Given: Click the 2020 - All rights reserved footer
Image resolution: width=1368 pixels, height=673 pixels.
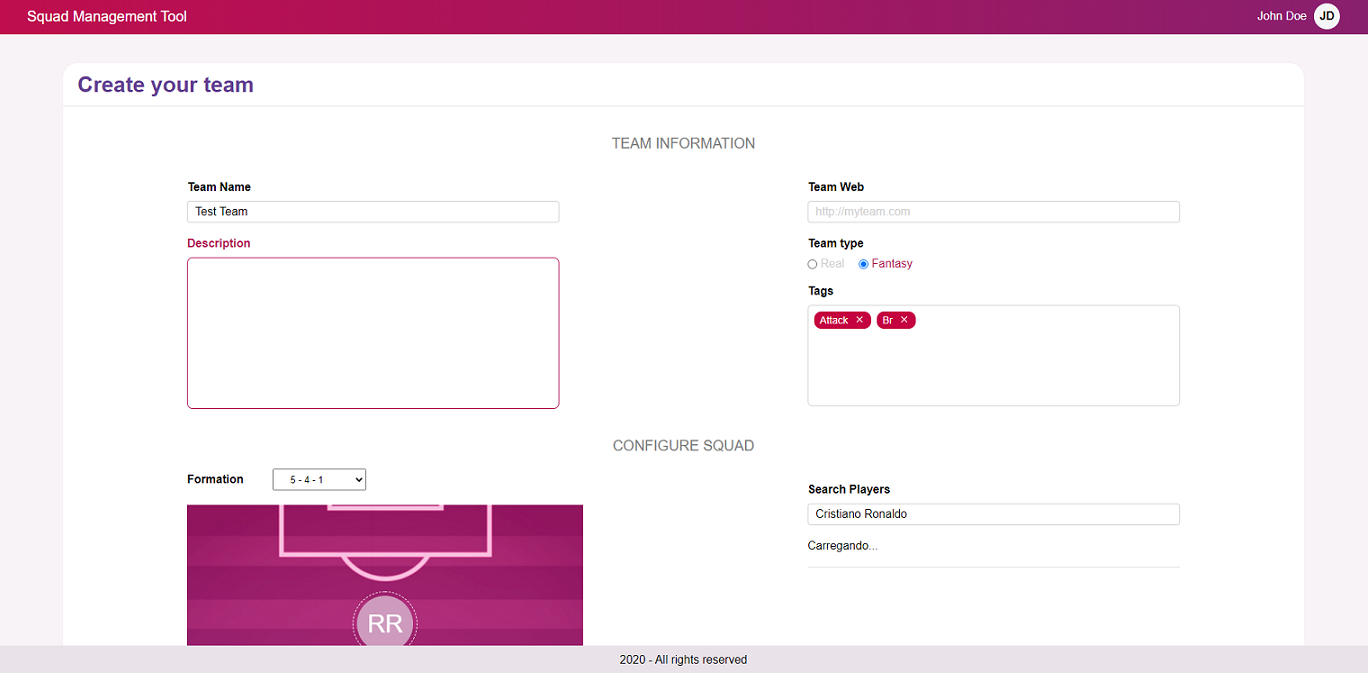Looking at the screenshot, I should pyautogui.click(x=684, y=660).
